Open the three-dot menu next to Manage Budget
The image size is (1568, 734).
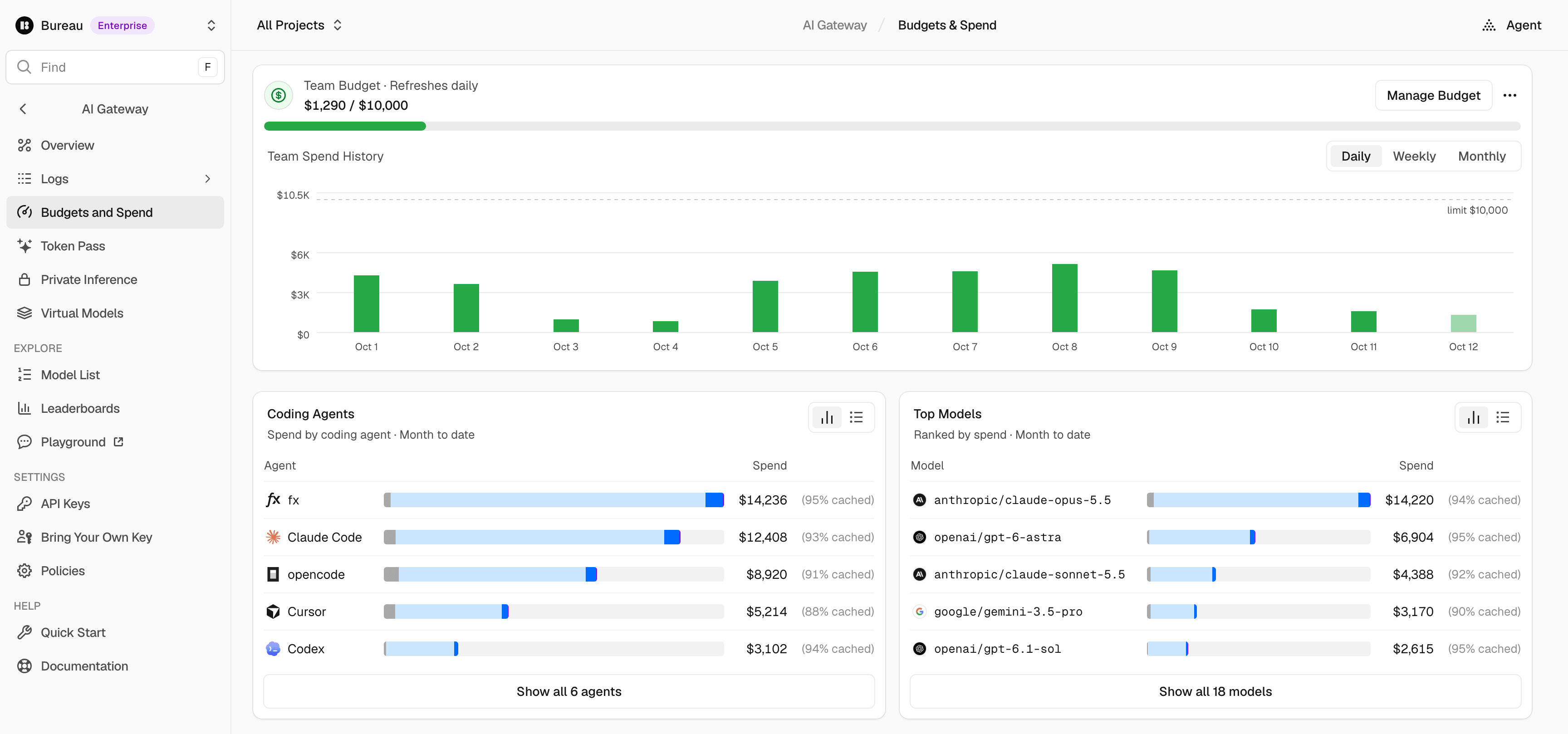point(1509,96)
